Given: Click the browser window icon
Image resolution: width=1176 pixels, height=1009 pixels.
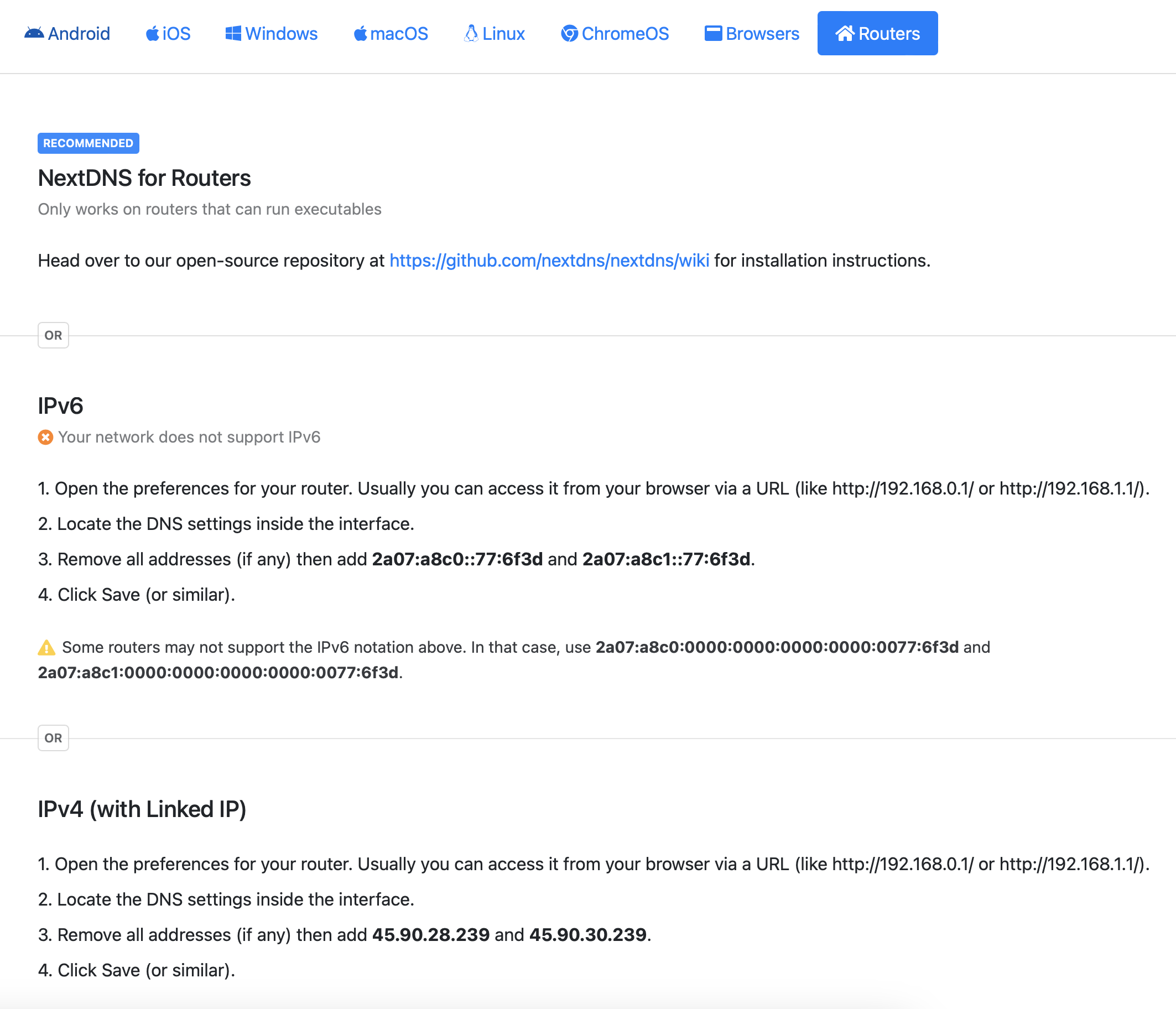Looking at the screenshot, I should point(714,34).
